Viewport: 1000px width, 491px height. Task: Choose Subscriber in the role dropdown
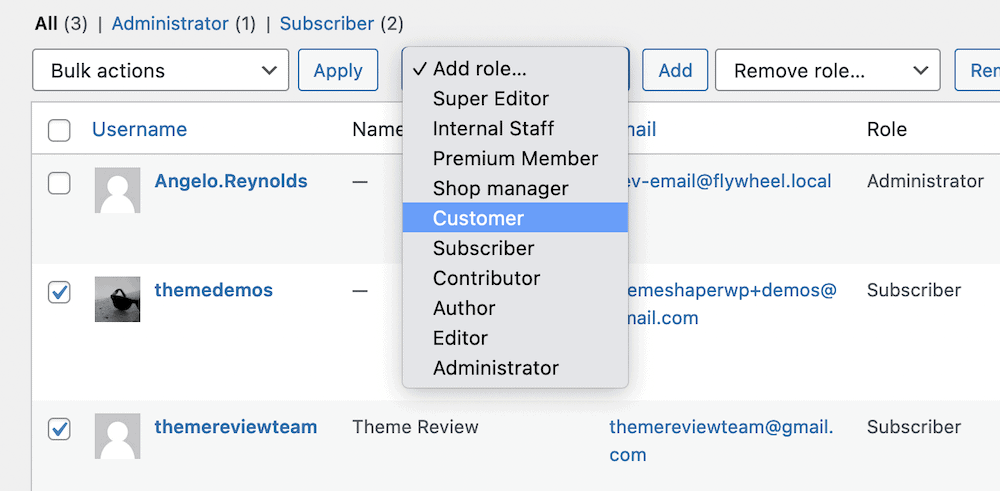pyautogui.click(x=515, y=248)
